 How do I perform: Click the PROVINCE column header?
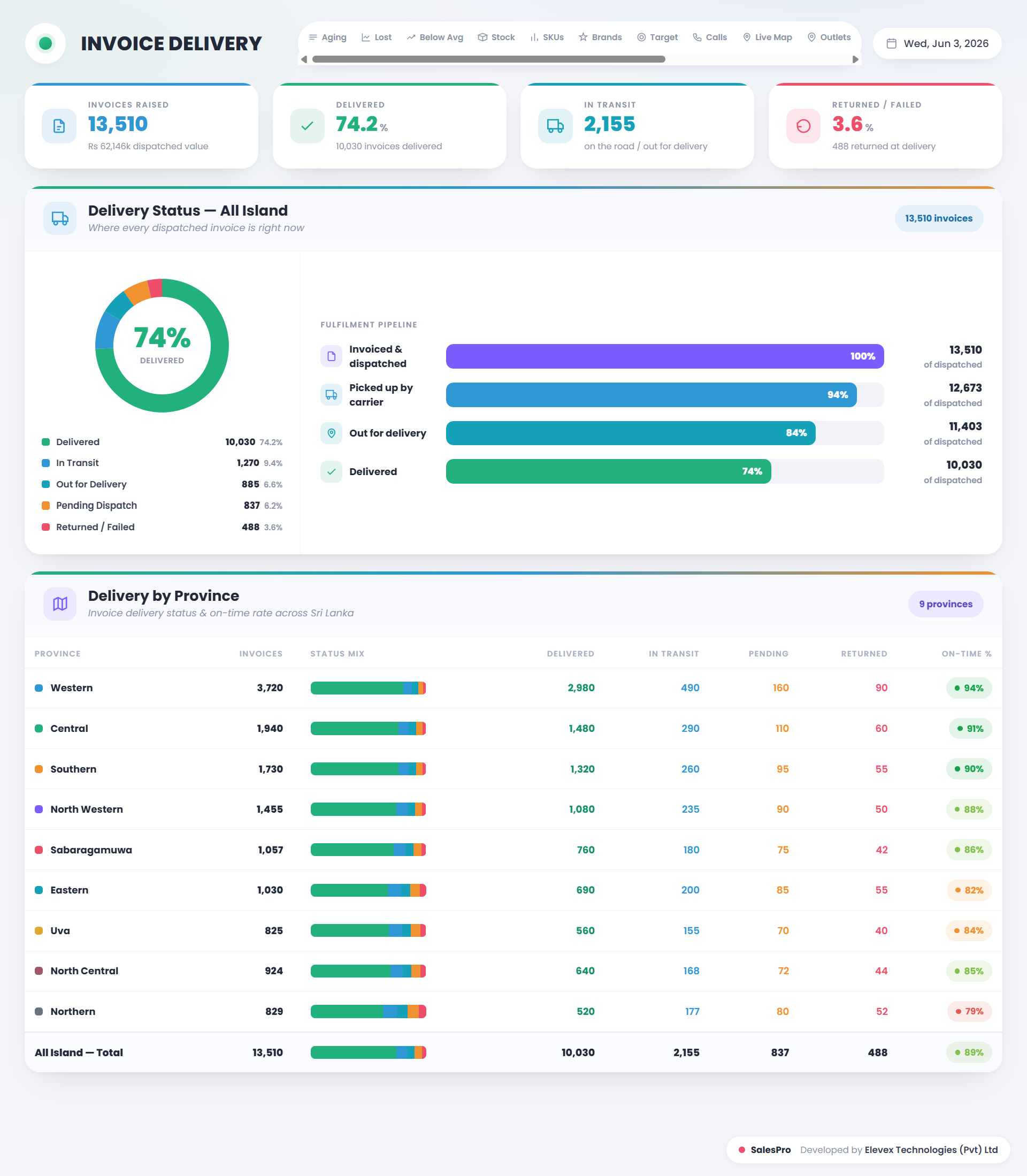coord(57,654)
